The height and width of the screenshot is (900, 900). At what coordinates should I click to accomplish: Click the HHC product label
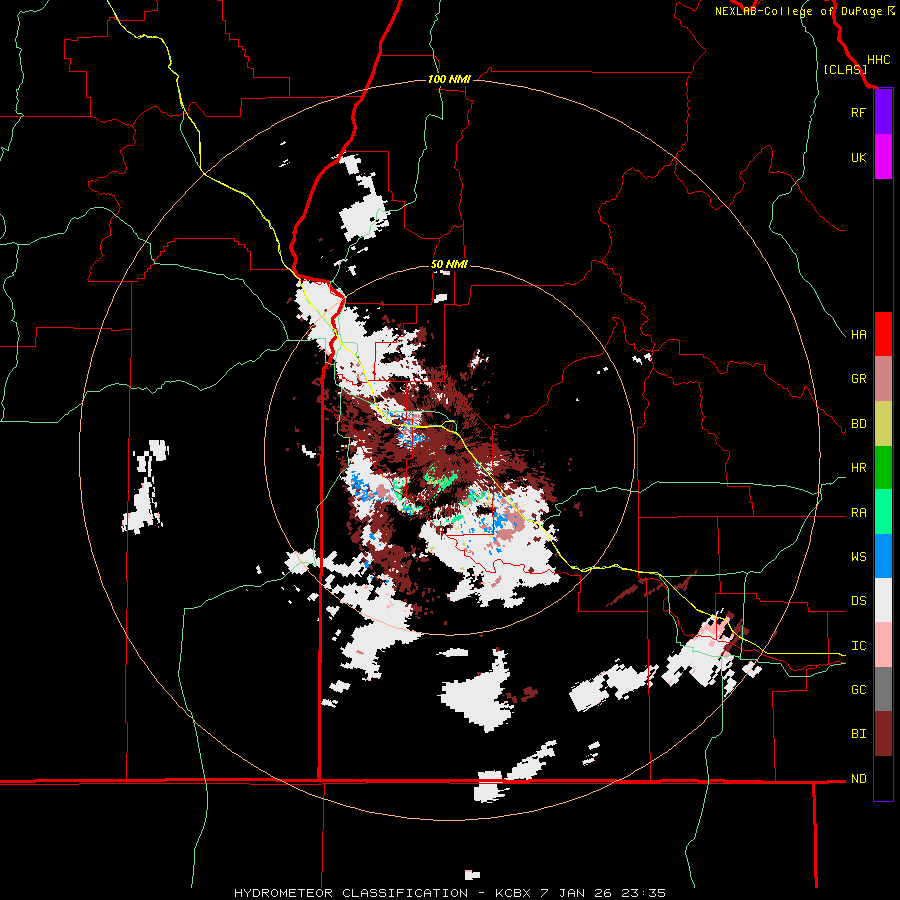878,60
